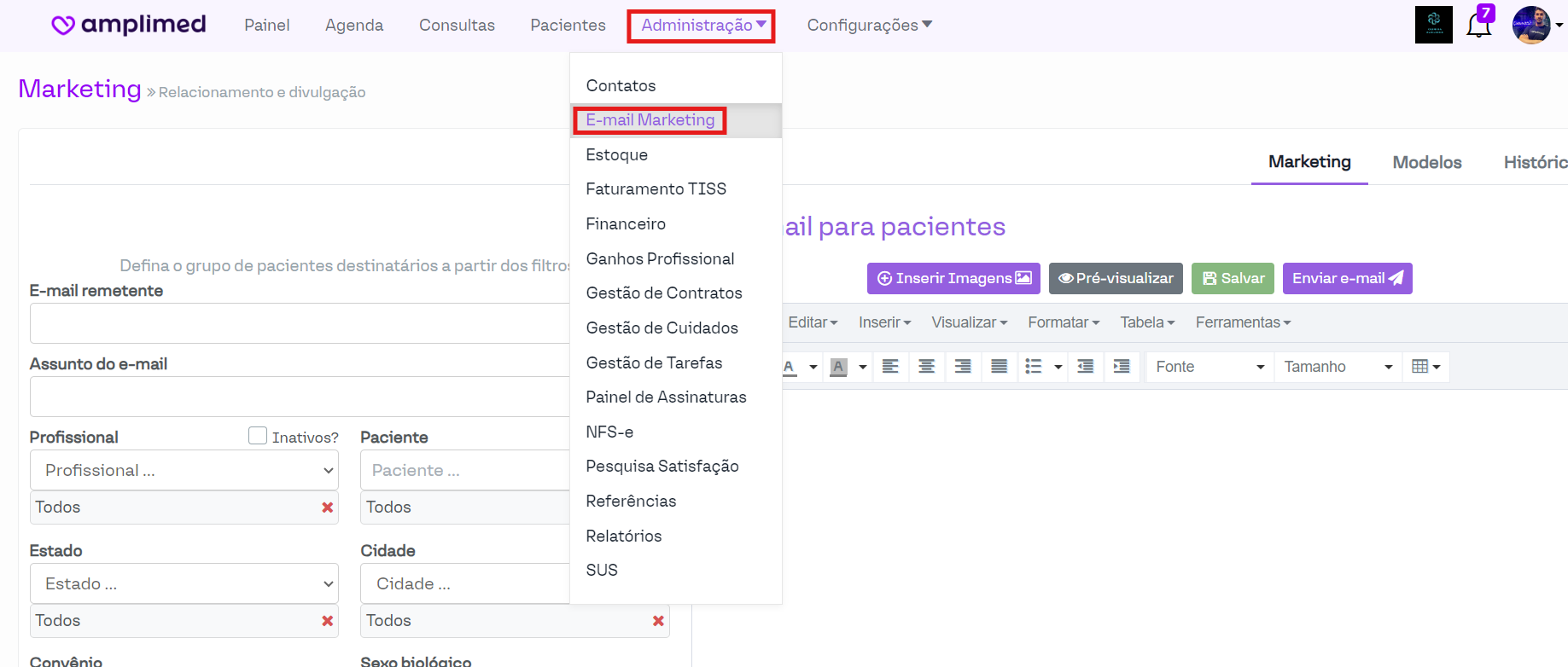This screenshot has width=1568, height=667.
Task: Open the Fonte font dropdown
Action: coord(1209,367)
